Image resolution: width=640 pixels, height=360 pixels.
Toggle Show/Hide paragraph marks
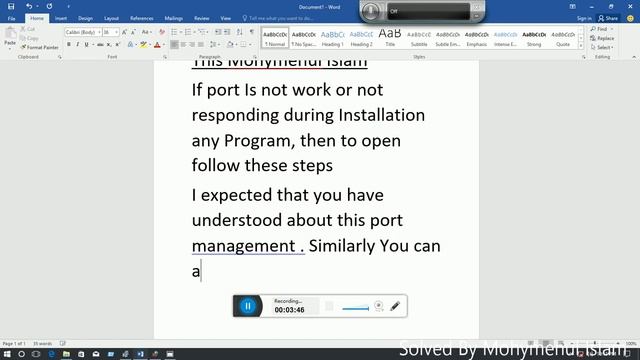click(x=252, y=32)
